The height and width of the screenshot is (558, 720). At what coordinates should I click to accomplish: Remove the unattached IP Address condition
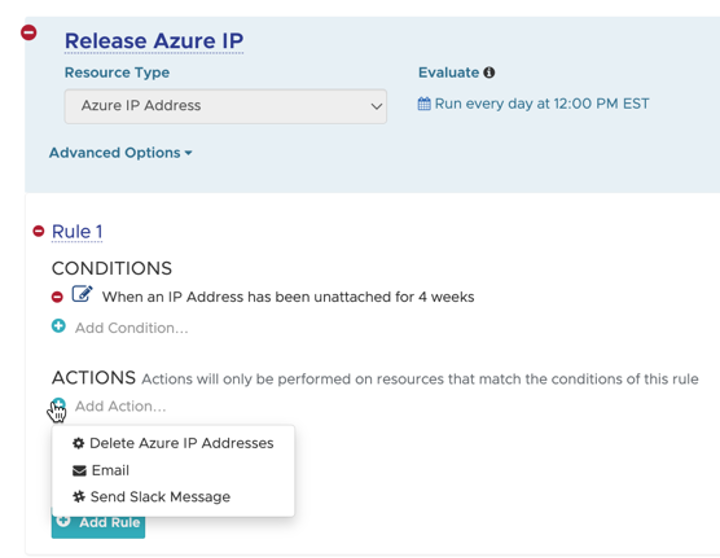pos(57,297)
